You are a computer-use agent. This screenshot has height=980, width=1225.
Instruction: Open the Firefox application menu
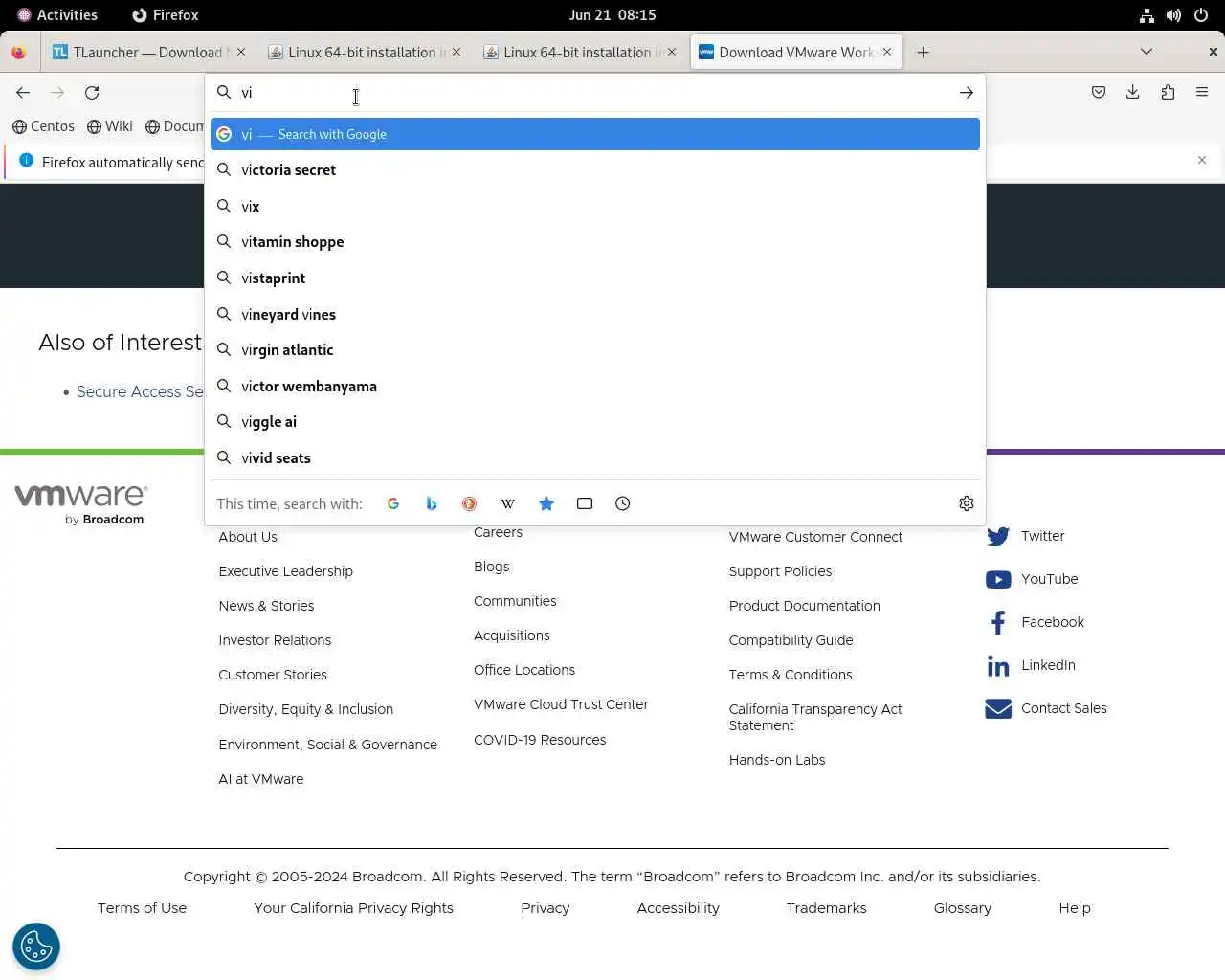[x=1202, y=92]
